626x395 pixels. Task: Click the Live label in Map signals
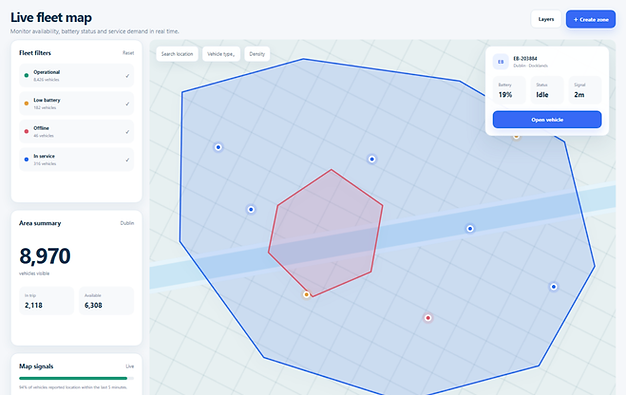point(130,366)
